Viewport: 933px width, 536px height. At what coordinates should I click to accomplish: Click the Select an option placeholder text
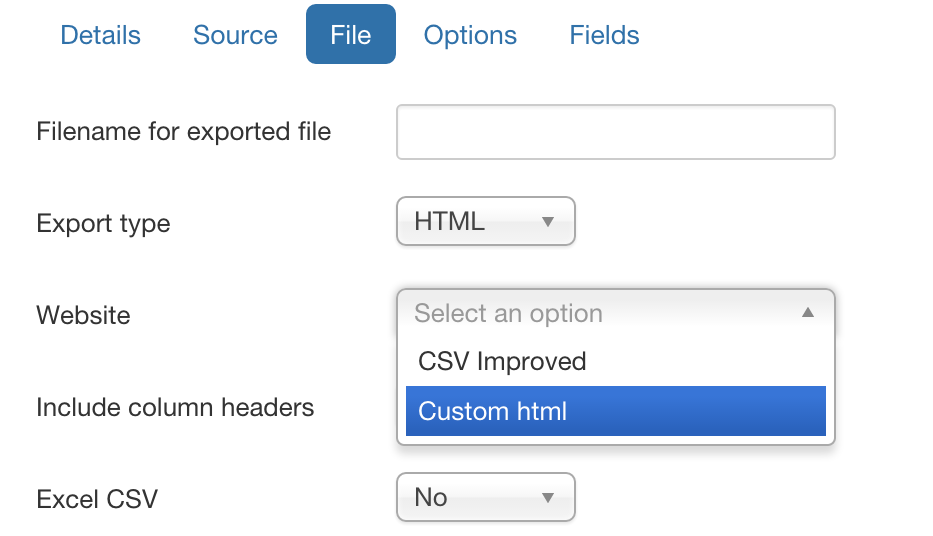[509, 314]
